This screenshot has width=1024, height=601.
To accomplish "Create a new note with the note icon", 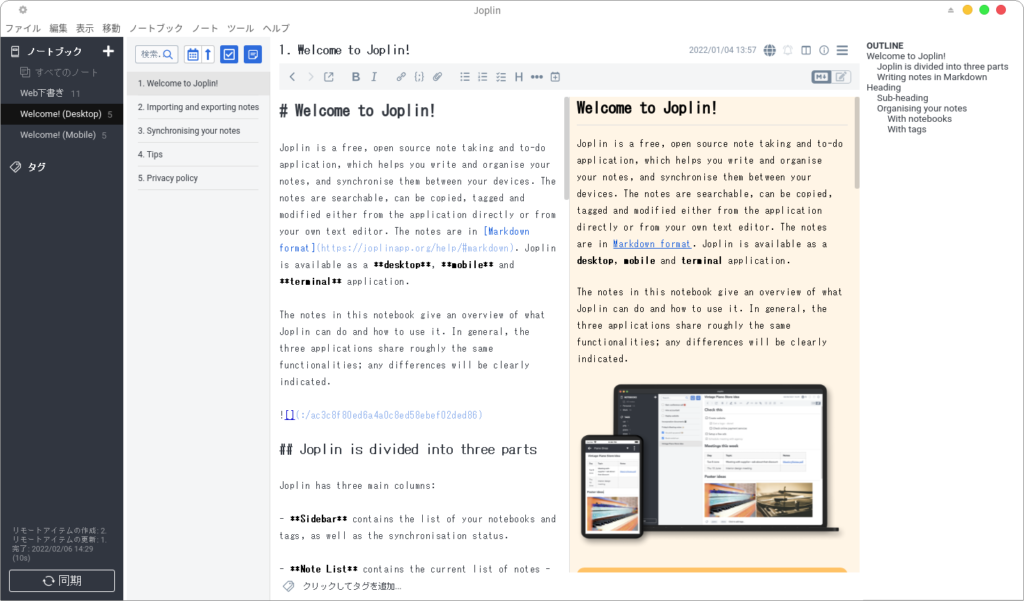I will (253, 54).
